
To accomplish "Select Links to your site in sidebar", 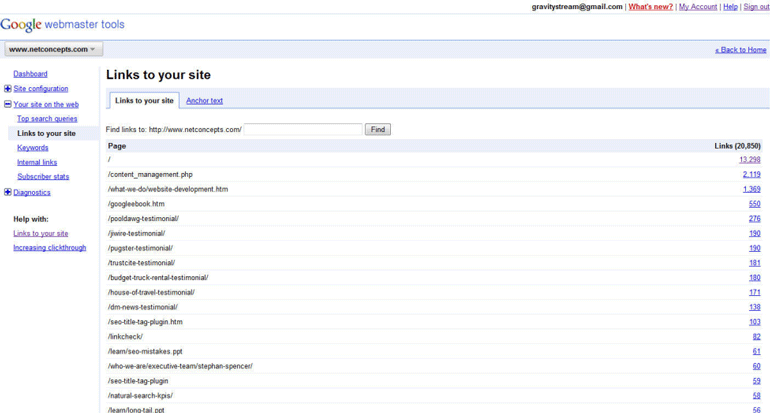I will tap(47, 134).
